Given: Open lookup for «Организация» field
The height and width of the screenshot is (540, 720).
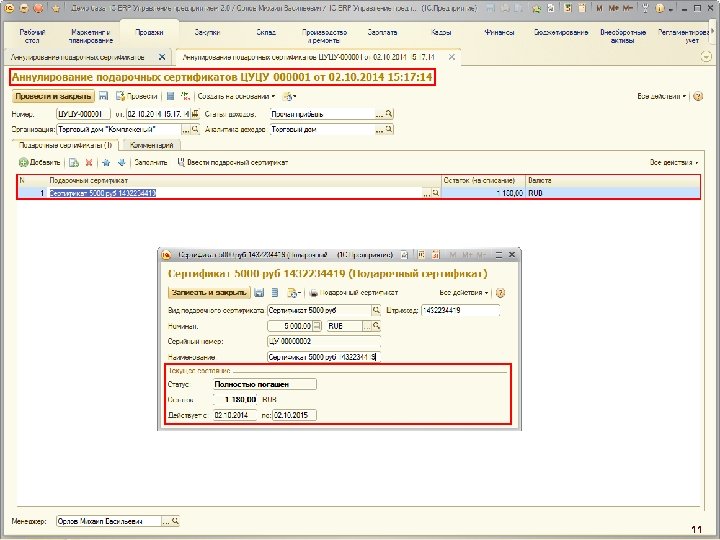Looking at the screenshot, I should 195,129.
